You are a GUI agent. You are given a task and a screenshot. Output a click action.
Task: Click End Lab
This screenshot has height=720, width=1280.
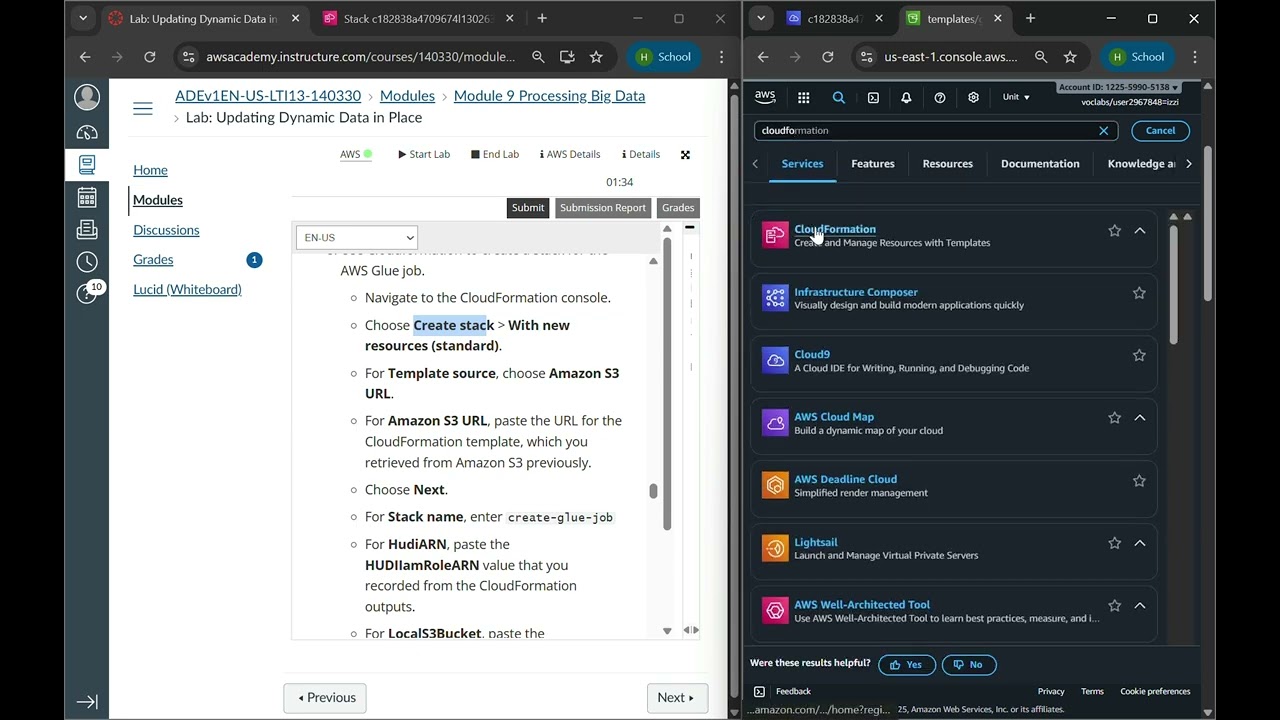(495, 155)
